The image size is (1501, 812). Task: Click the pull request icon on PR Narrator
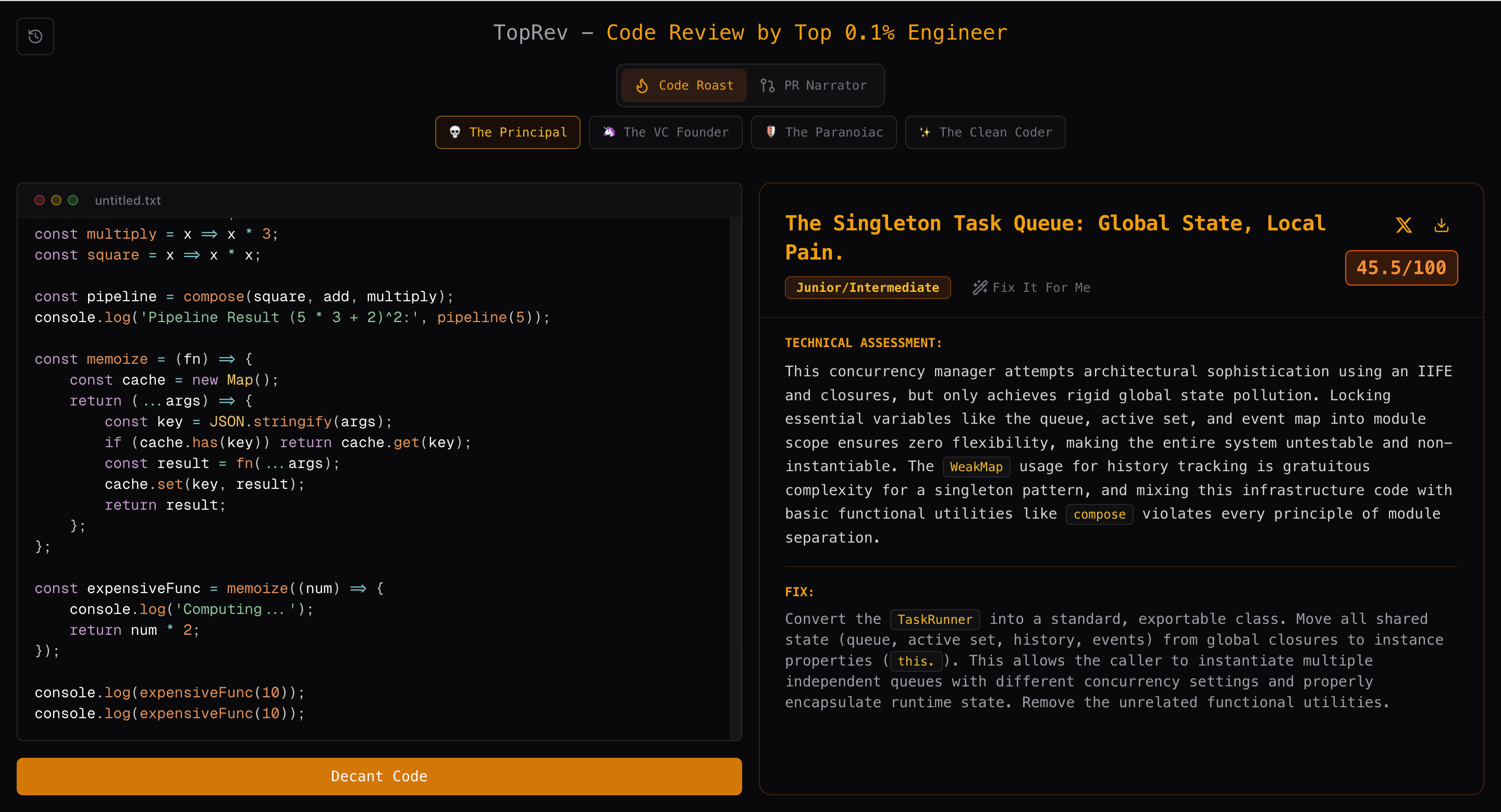(x=767, y=85)
